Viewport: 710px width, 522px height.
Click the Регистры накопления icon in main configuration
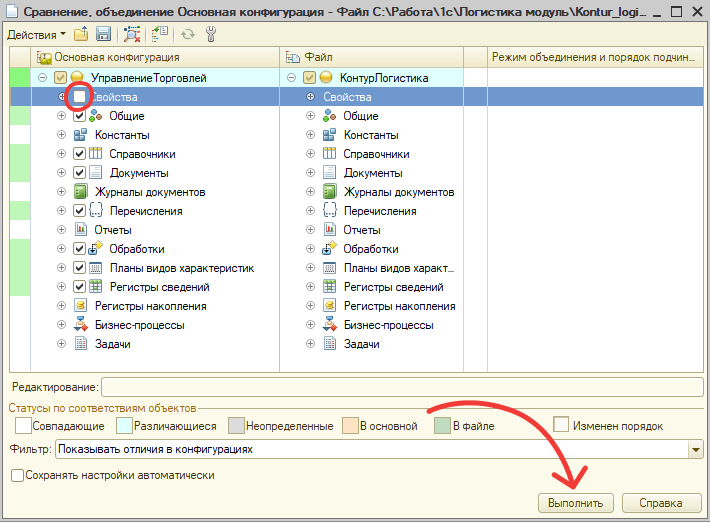81,306
